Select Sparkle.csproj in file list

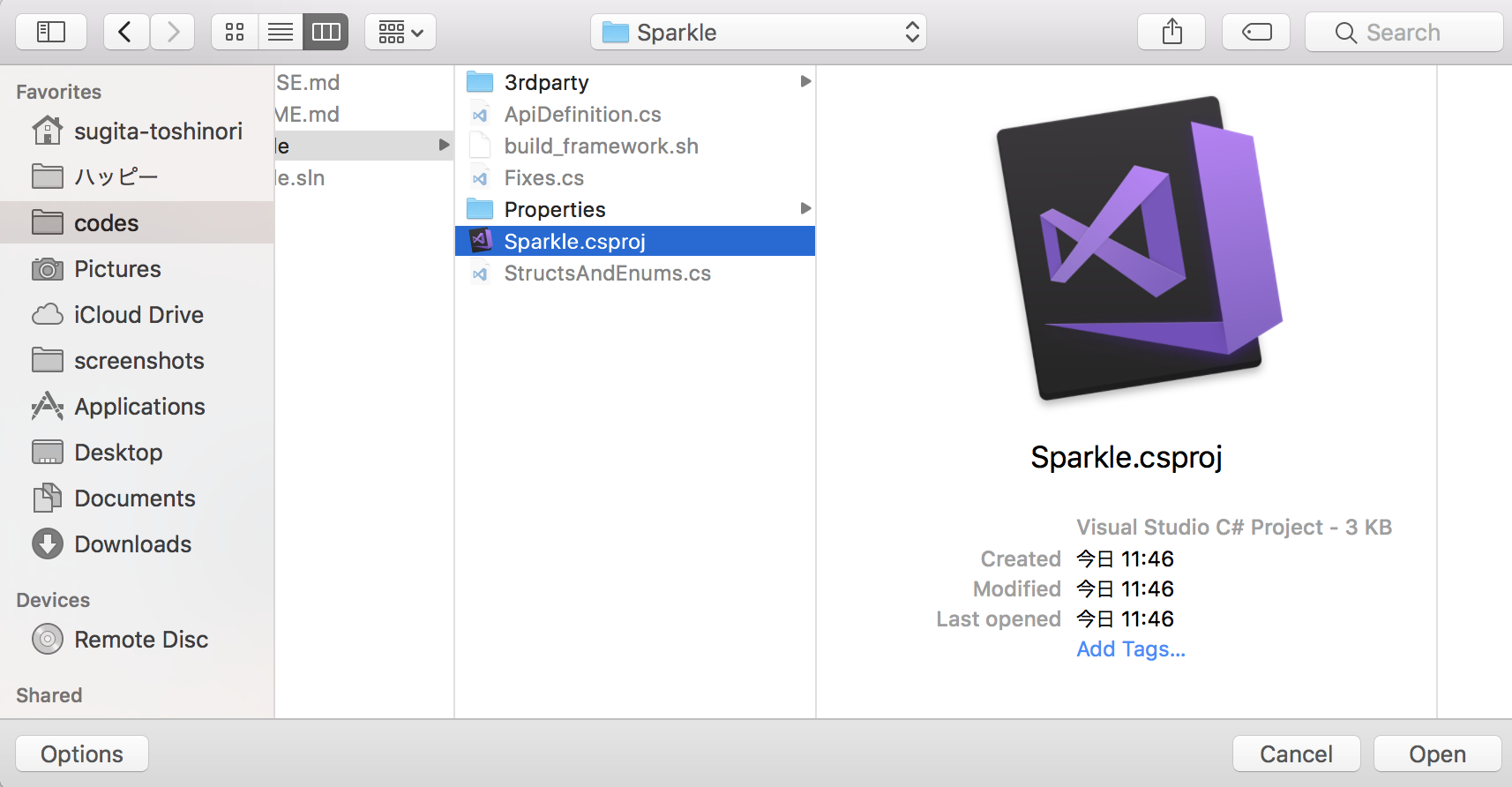click(x=635, y=241)
